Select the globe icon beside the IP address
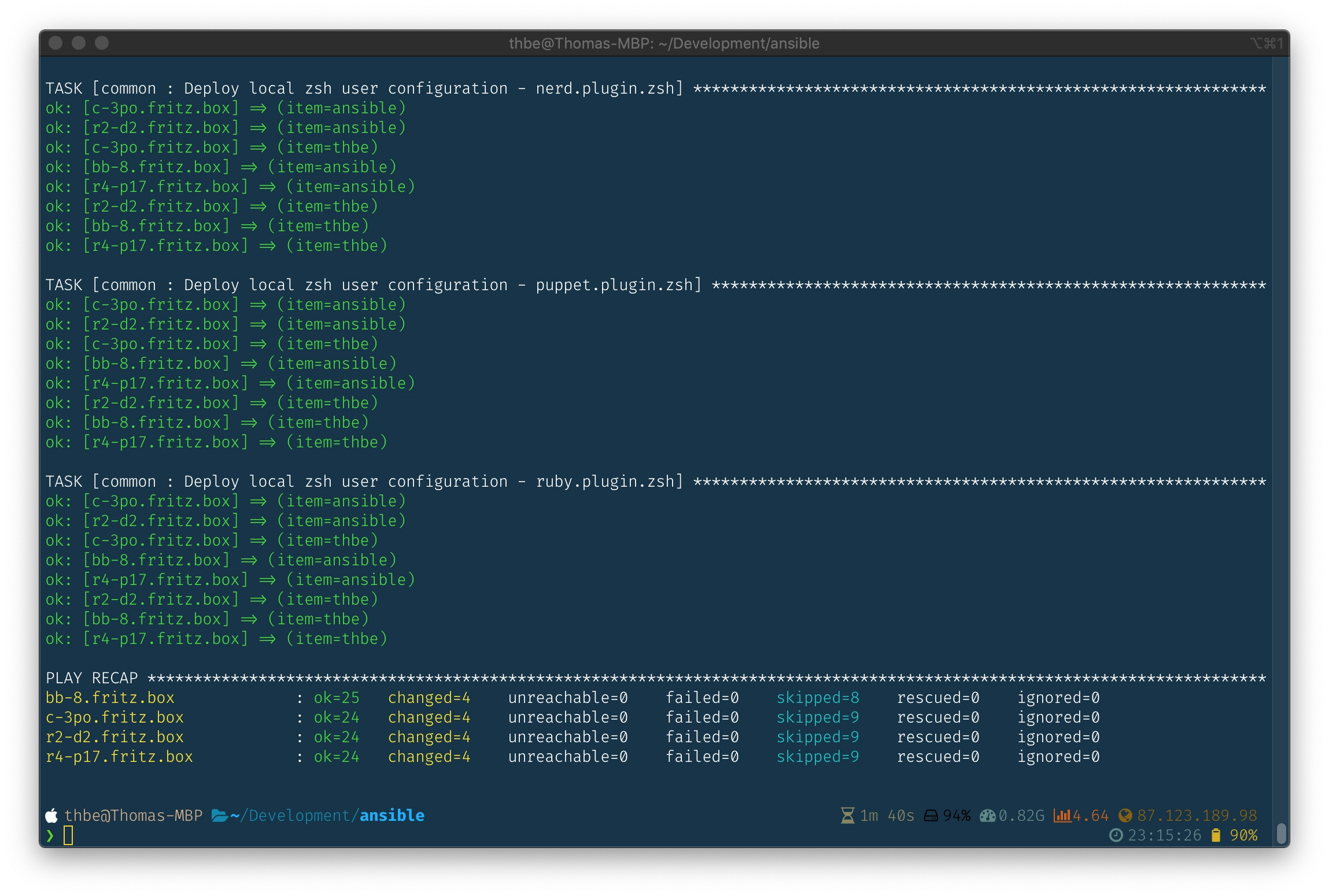The image size is (1329, 896). tap(1125, 815)
